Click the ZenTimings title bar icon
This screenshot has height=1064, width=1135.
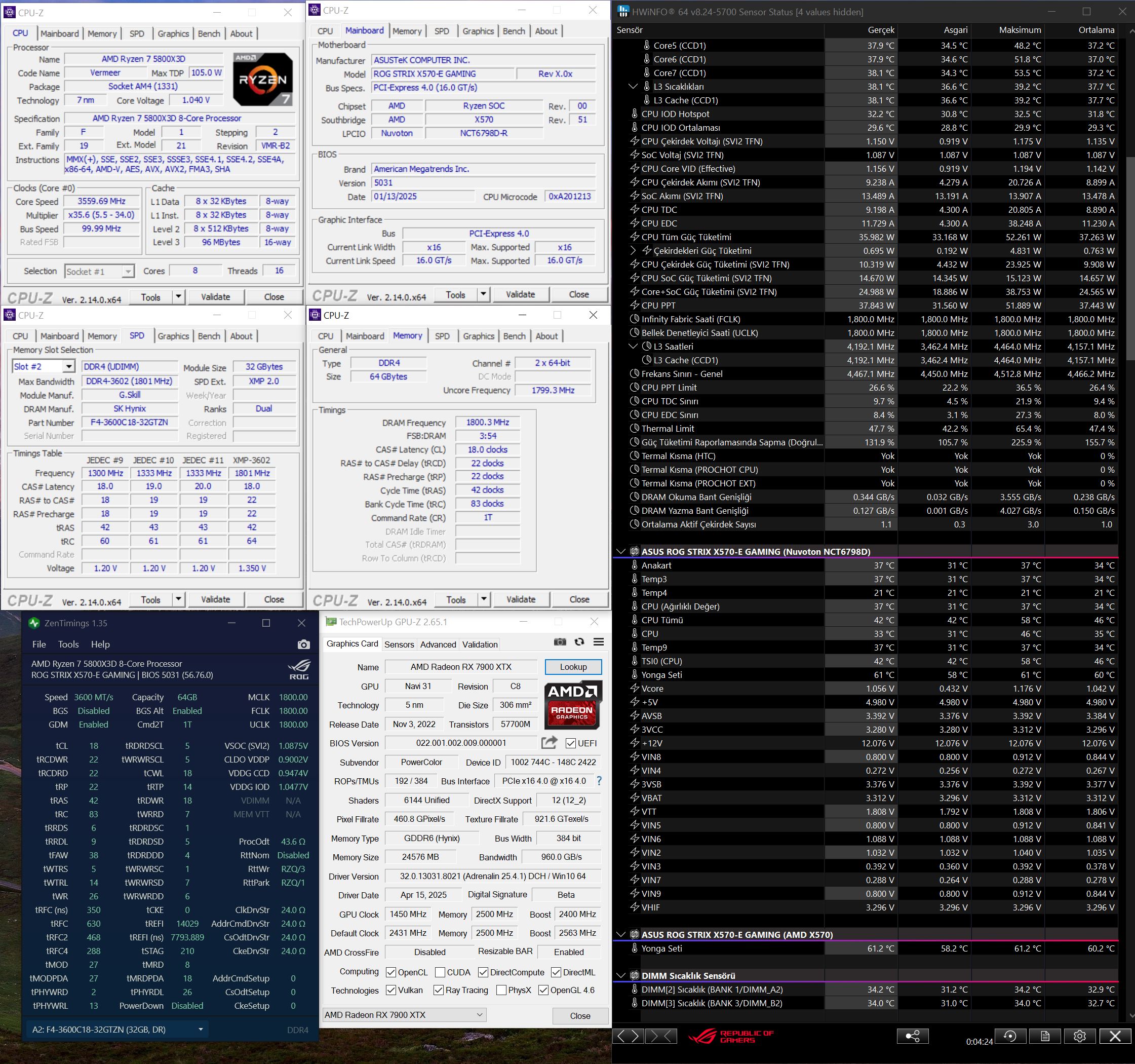(x=34, y=623)
